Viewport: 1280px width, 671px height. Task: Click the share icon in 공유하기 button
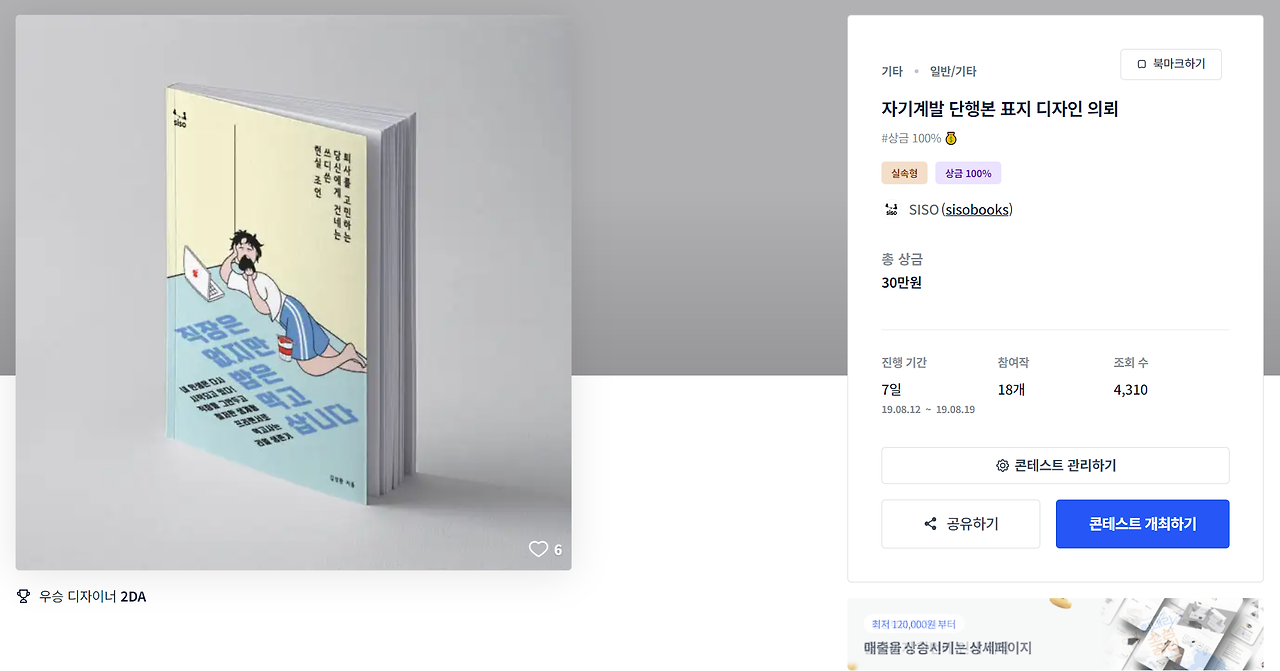tap(931, 524)
